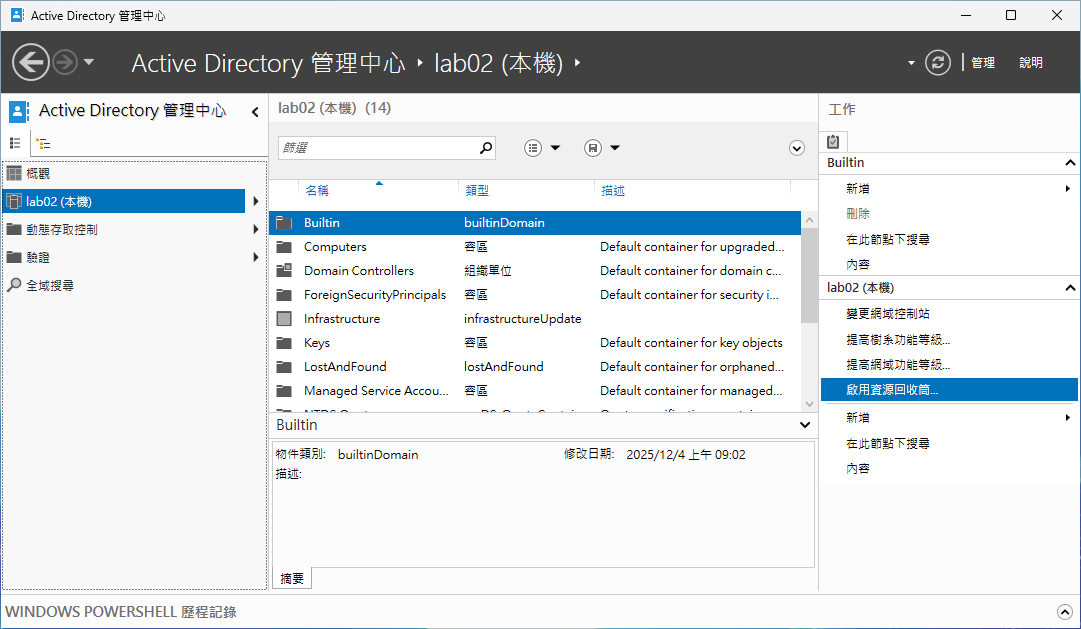
Task: Open the 摘要 tab in preview
Action: pos(292,579)
